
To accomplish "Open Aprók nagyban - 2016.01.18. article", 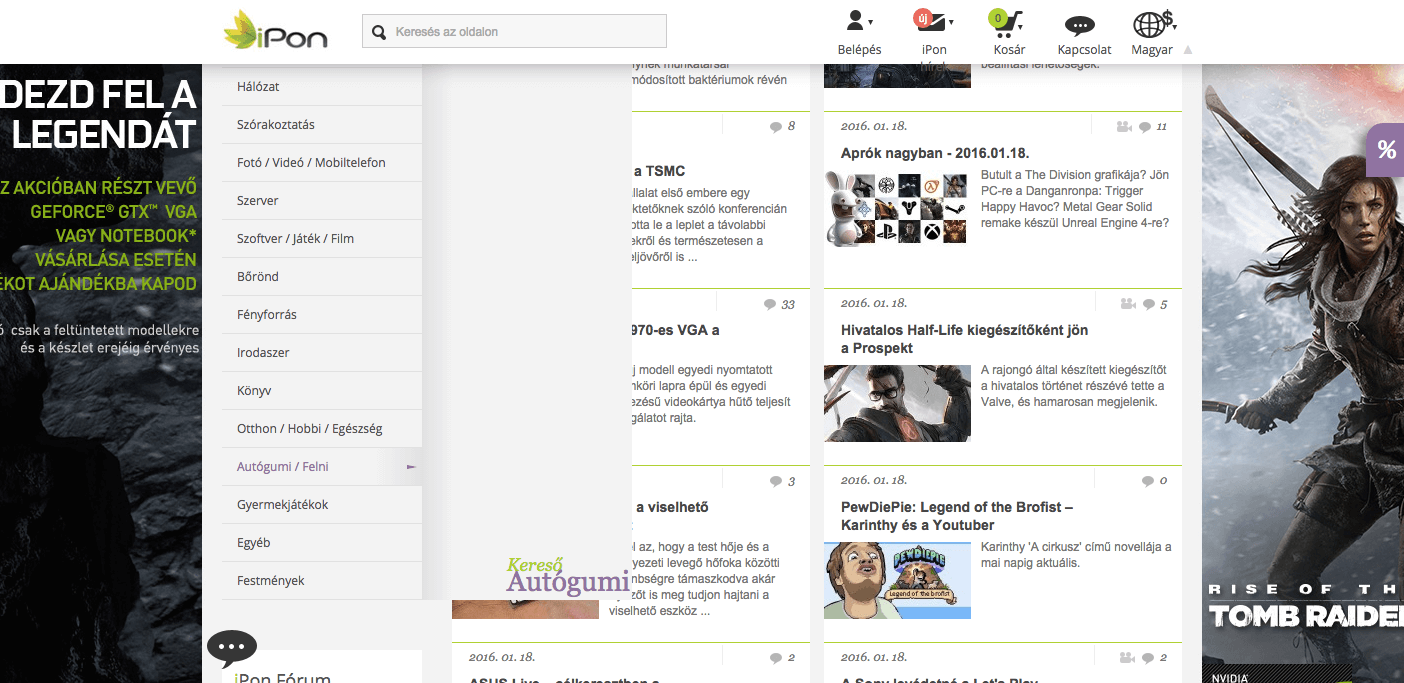I will [935, 153].
